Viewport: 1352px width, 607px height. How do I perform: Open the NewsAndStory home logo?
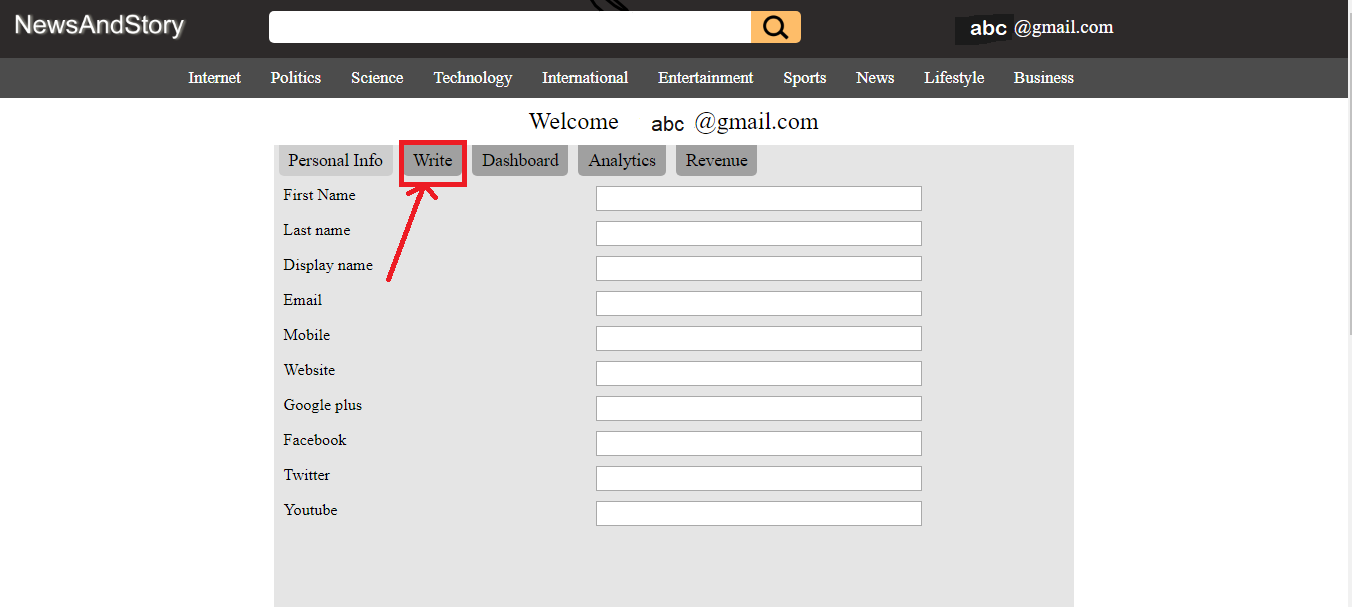[x=99, y=25]
